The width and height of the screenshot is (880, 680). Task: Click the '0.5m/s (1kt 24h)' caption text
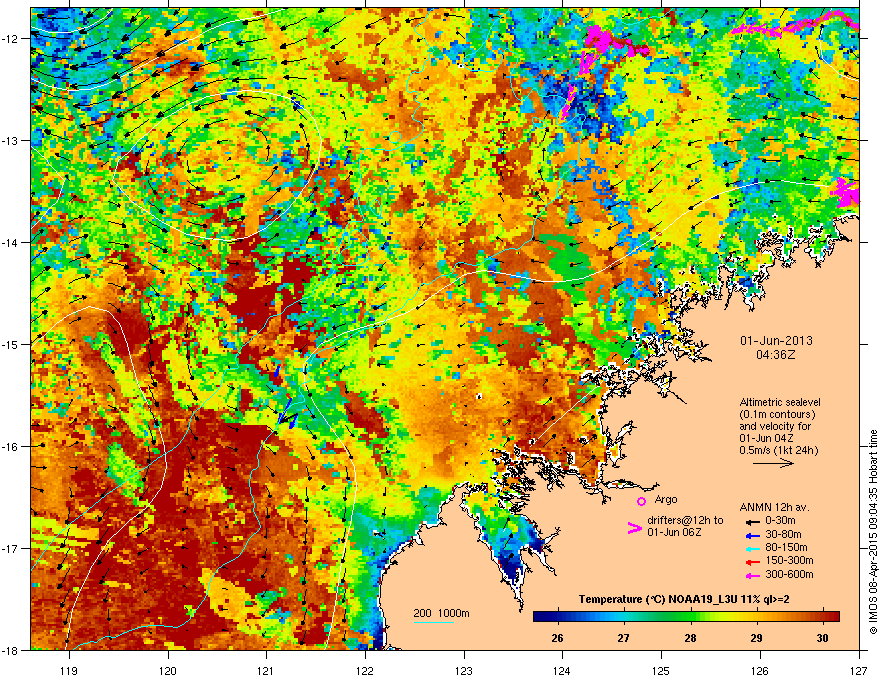[x=778, y=451]
